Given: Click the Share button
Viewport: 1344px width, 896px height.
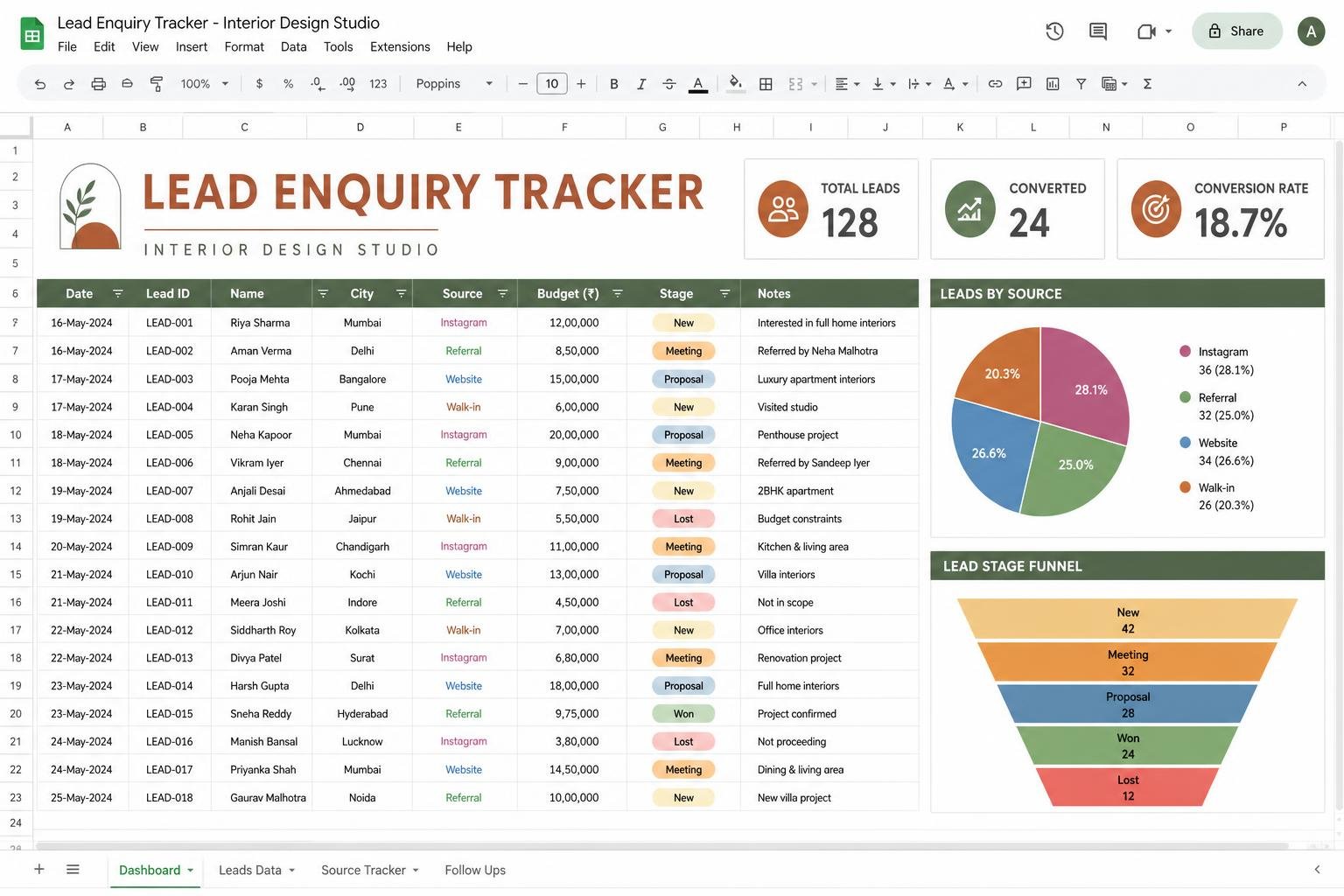Looking at the screenshot, I should [1237, 31].
